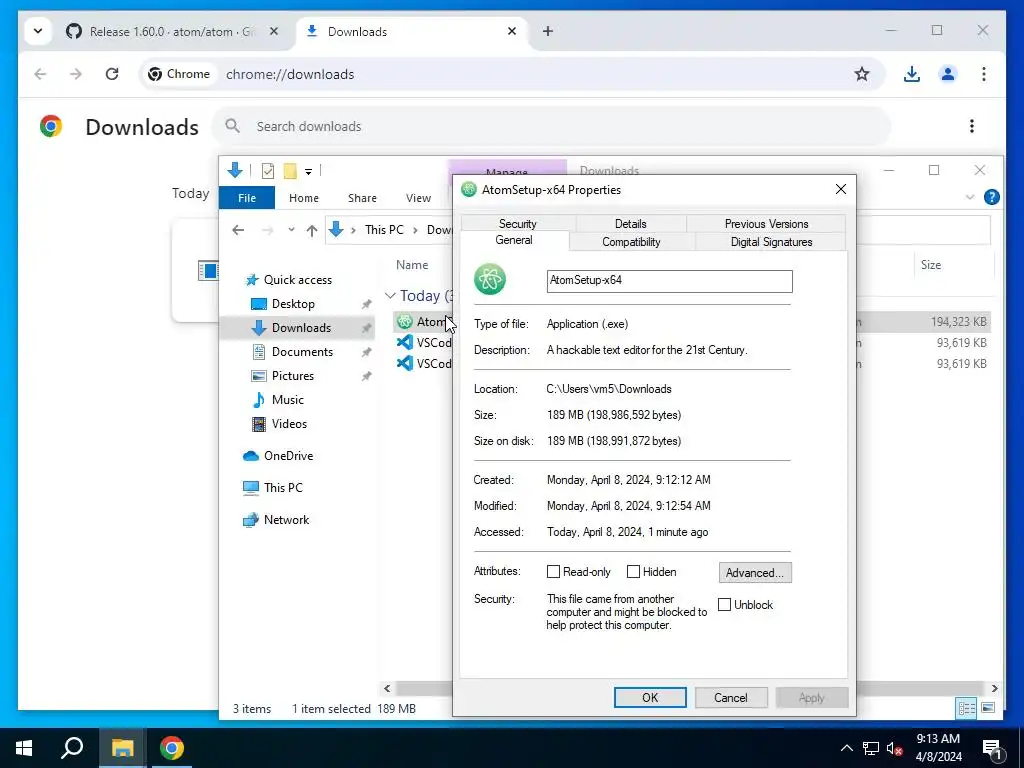Select the AtomSetup file in the list
The image size is (1024, 768).
(x=424, y=321)
